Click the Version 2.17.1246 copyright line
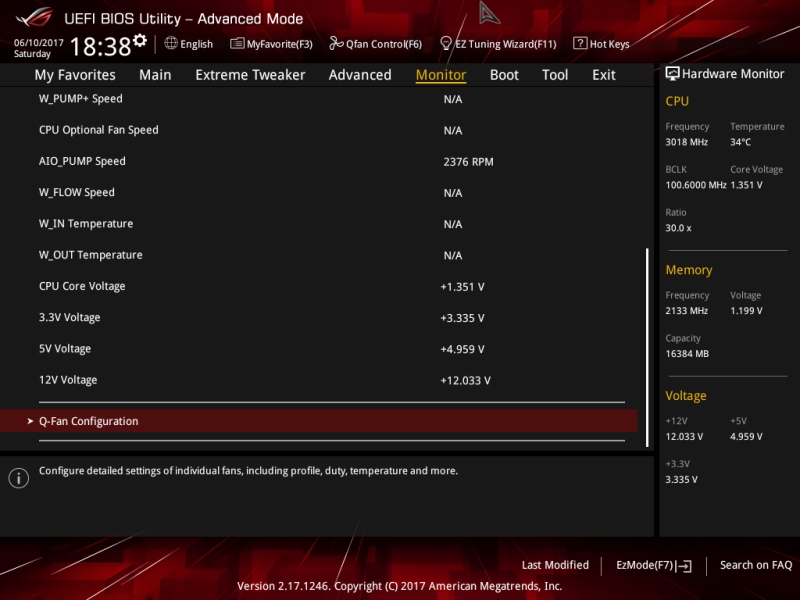 coord(399,586)
